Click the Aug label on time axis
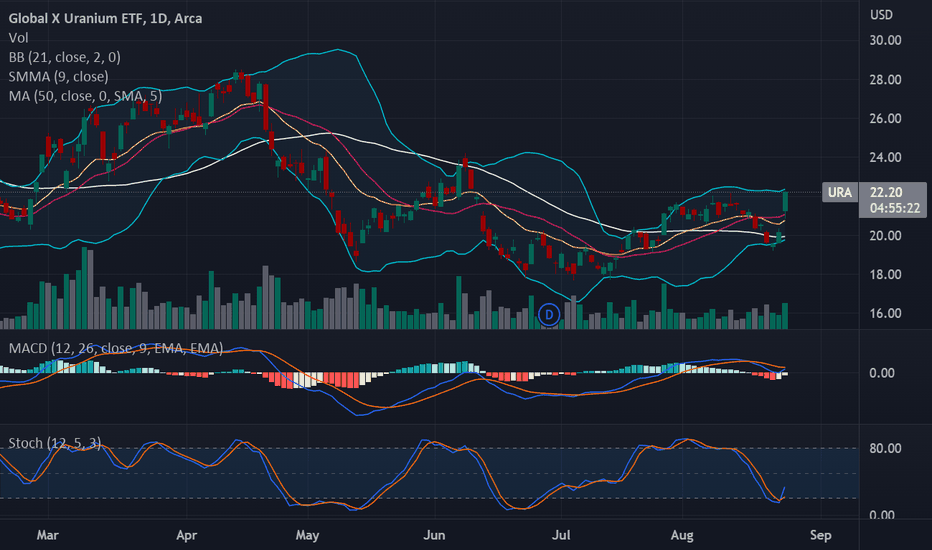This screenshot has height=550, width=932. [682, 535]
